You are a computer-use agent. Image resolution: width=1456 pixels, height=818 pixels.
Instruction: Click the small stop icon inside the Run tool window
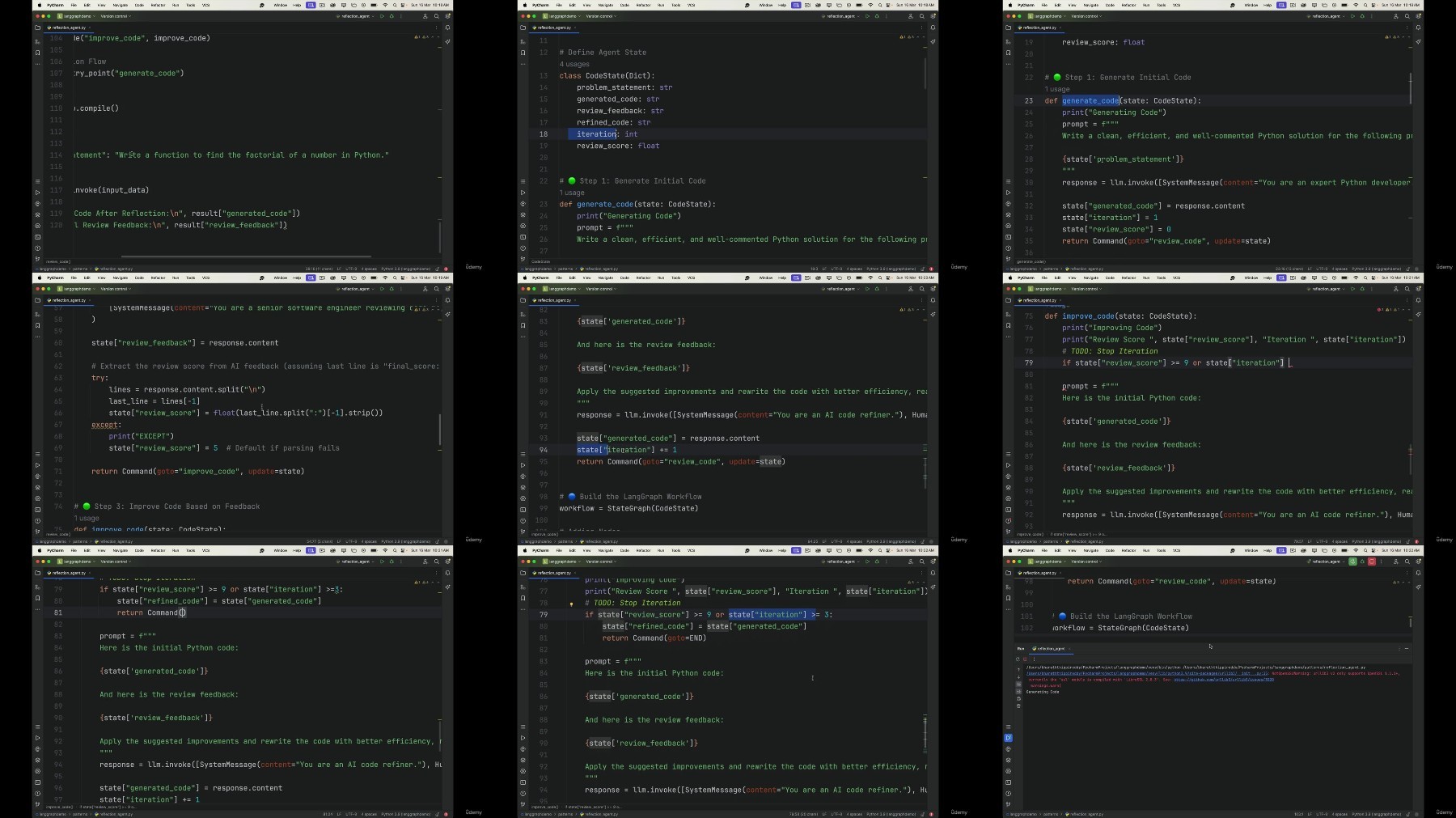[x=1025, y=659]
